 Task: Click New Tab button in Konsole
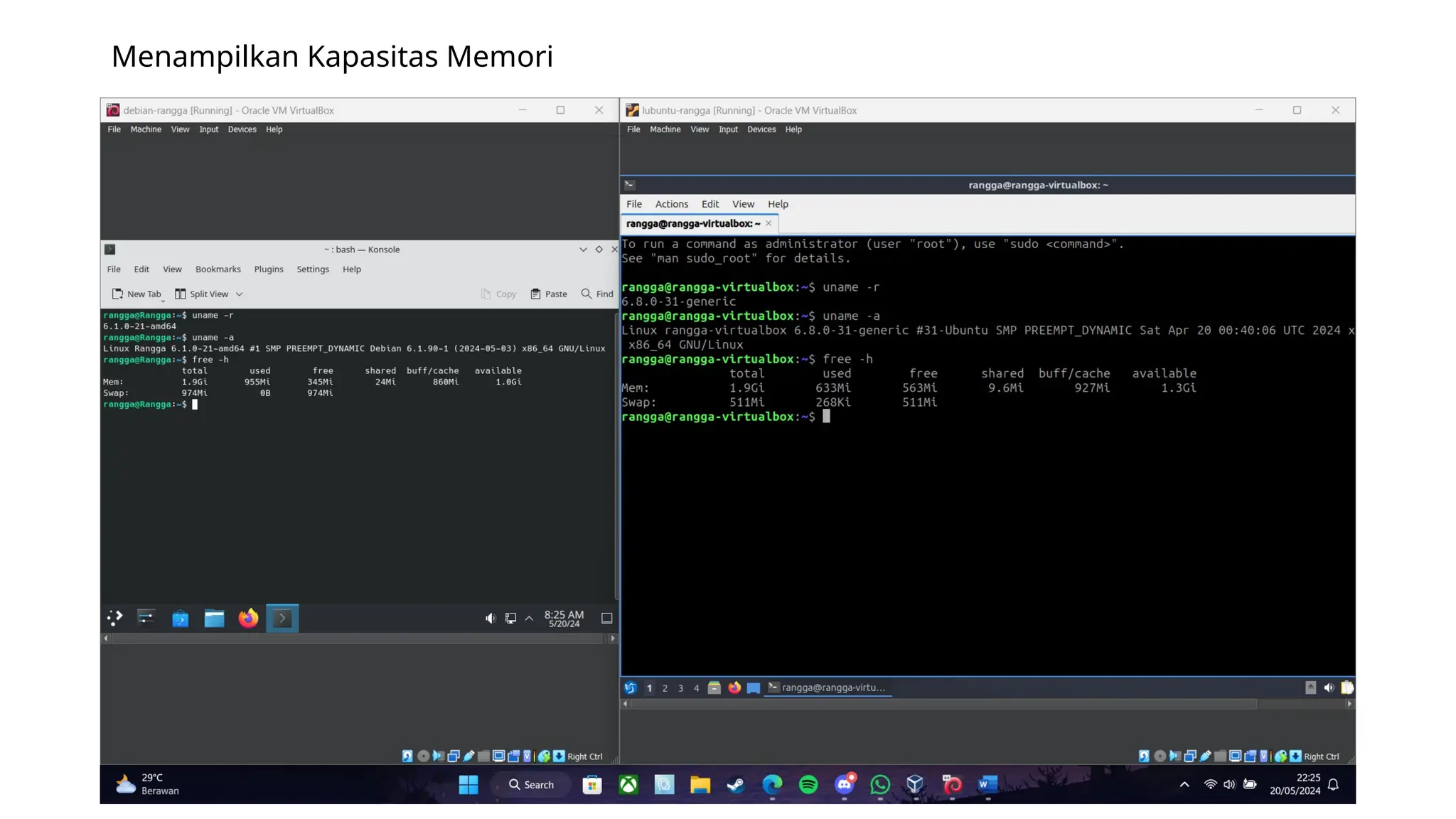click(136, 294)
